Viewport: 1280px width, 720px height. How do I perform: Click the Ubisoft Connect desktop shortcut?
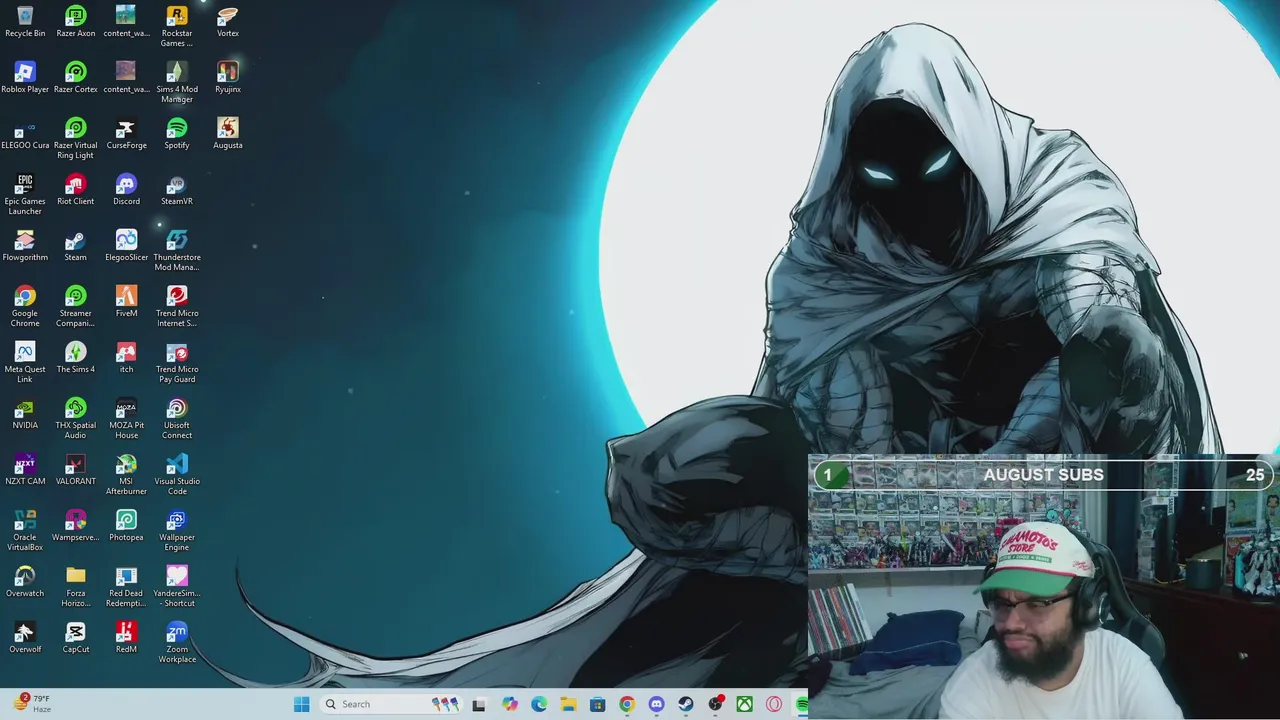click(x=177, y=419)
